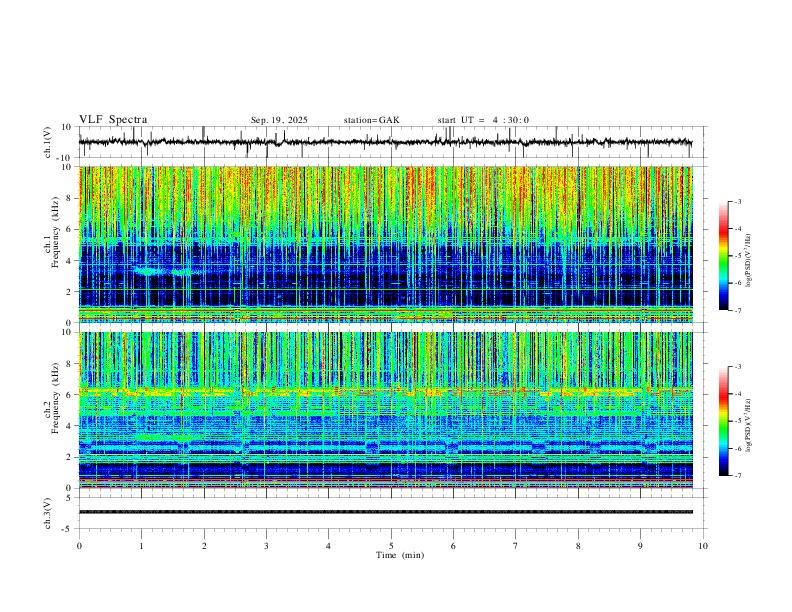Select the "Sep. 19, 2025" date text
792x612 pixels.
point(279,120)
